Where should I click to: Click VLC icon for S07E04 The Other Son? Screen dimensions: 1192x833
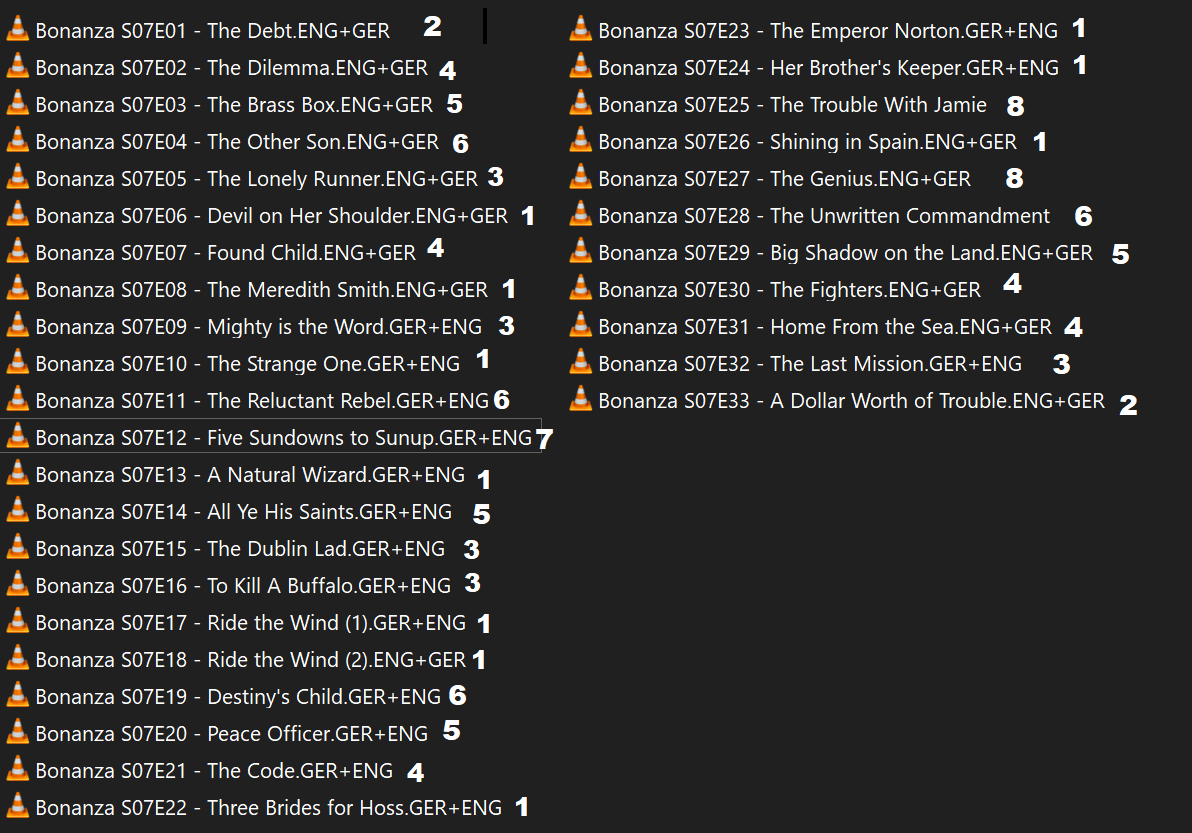click(17, 141)
